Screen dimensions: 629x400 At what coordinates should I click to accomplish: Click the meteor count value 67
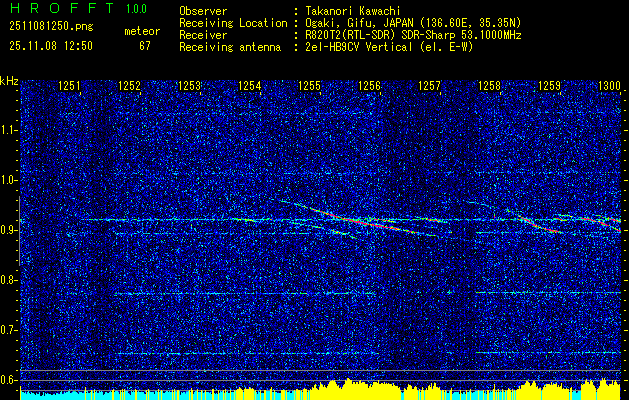click(145, 46)
